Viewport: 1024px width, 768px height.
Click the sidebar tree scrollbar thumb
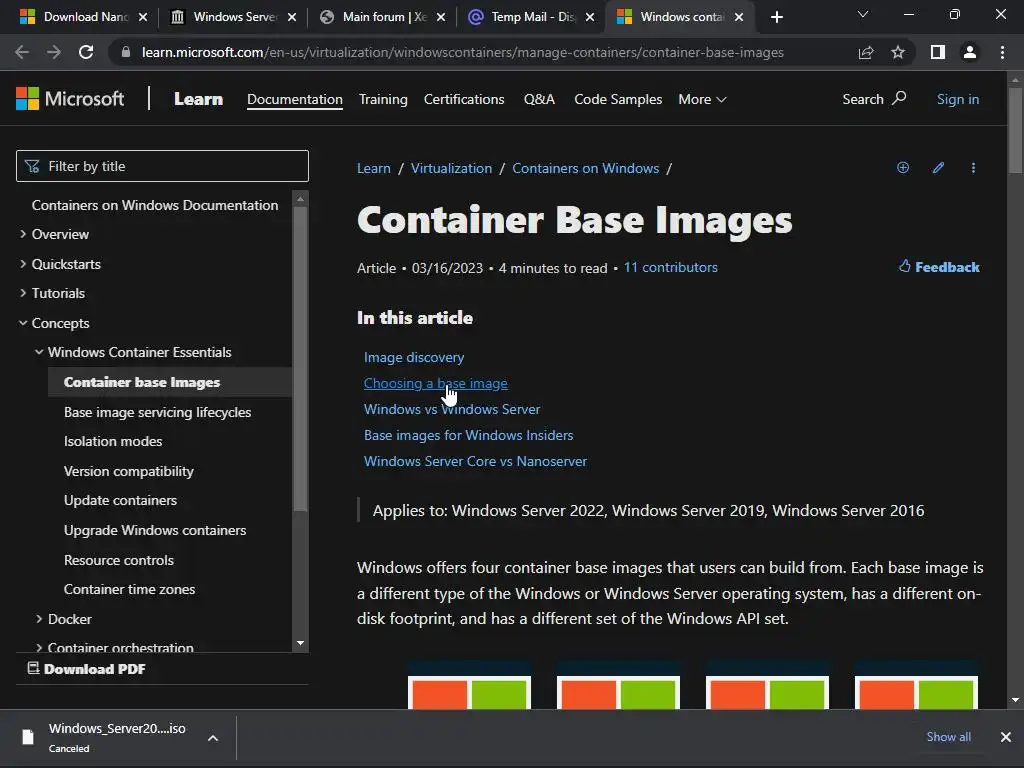pos(300,359)
